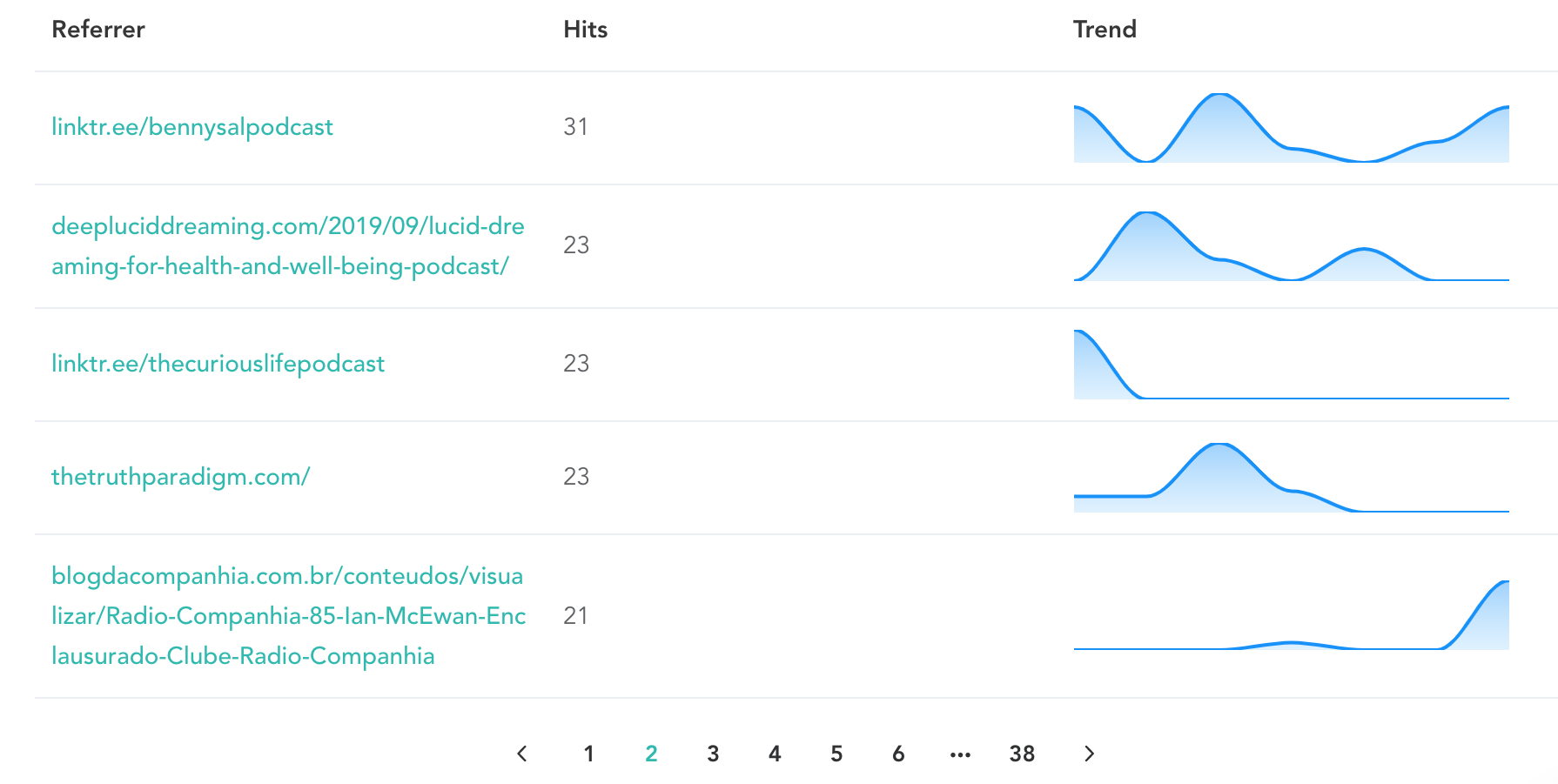Sort the table by the Hits column
The width and height of the screenshot is (1558, 784).
[x=585, y=29]
